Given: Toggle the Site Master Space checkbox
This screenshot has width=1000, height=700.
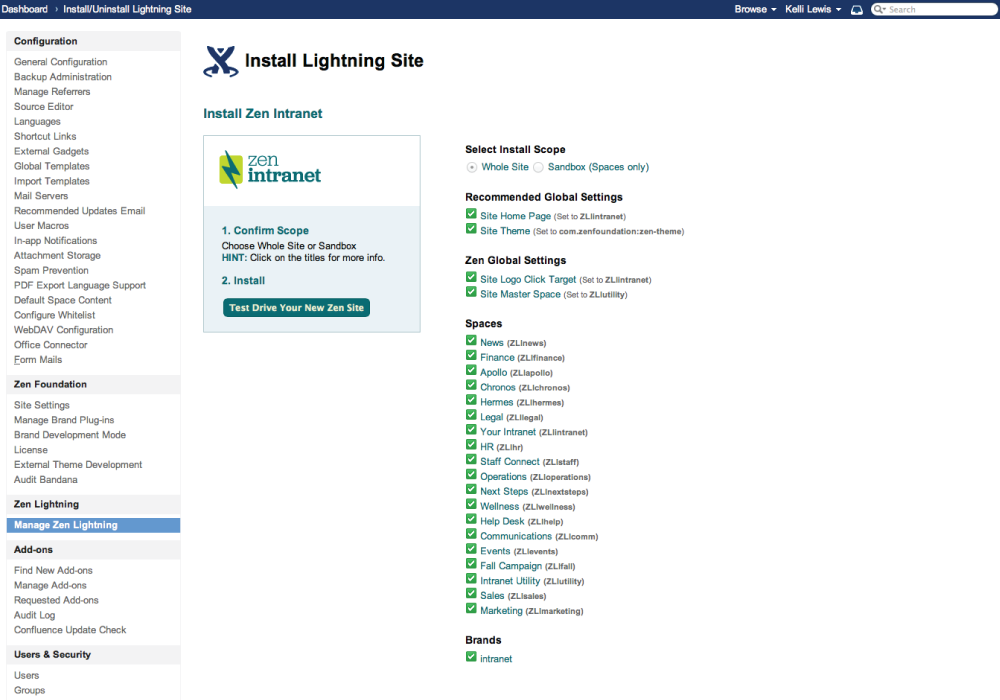Looking at the screenshot, I should point(471,292).
